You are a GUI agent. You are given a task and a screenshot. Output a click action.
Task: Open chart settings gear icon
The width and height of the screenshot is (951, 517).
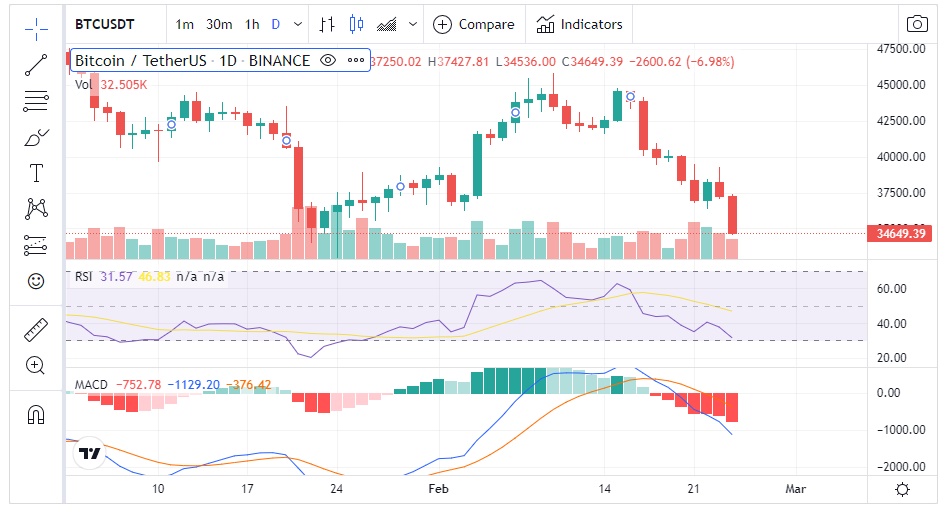click(902, 490)
